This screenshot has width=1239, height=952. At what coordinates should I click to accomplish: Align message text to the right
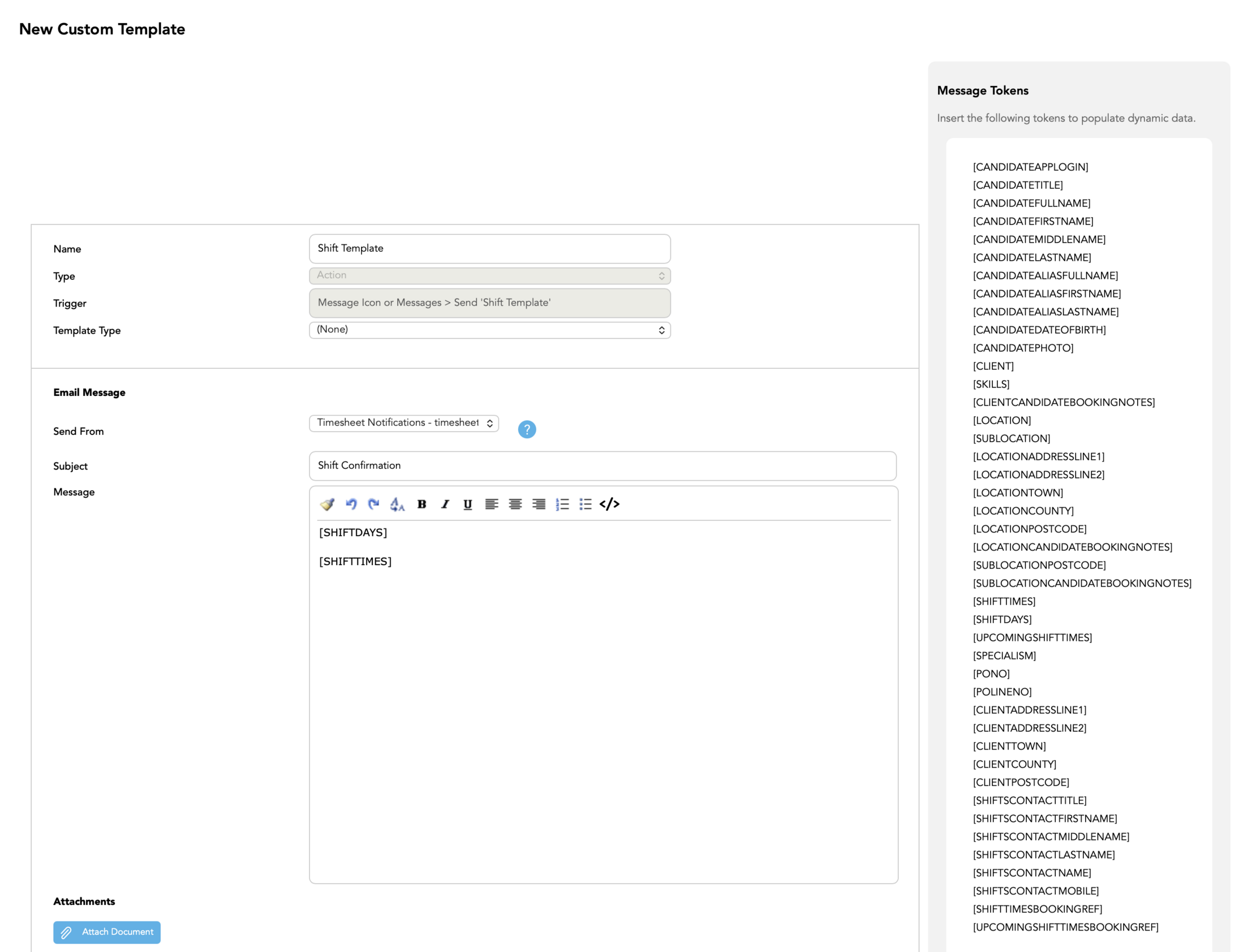coord(539,504)
